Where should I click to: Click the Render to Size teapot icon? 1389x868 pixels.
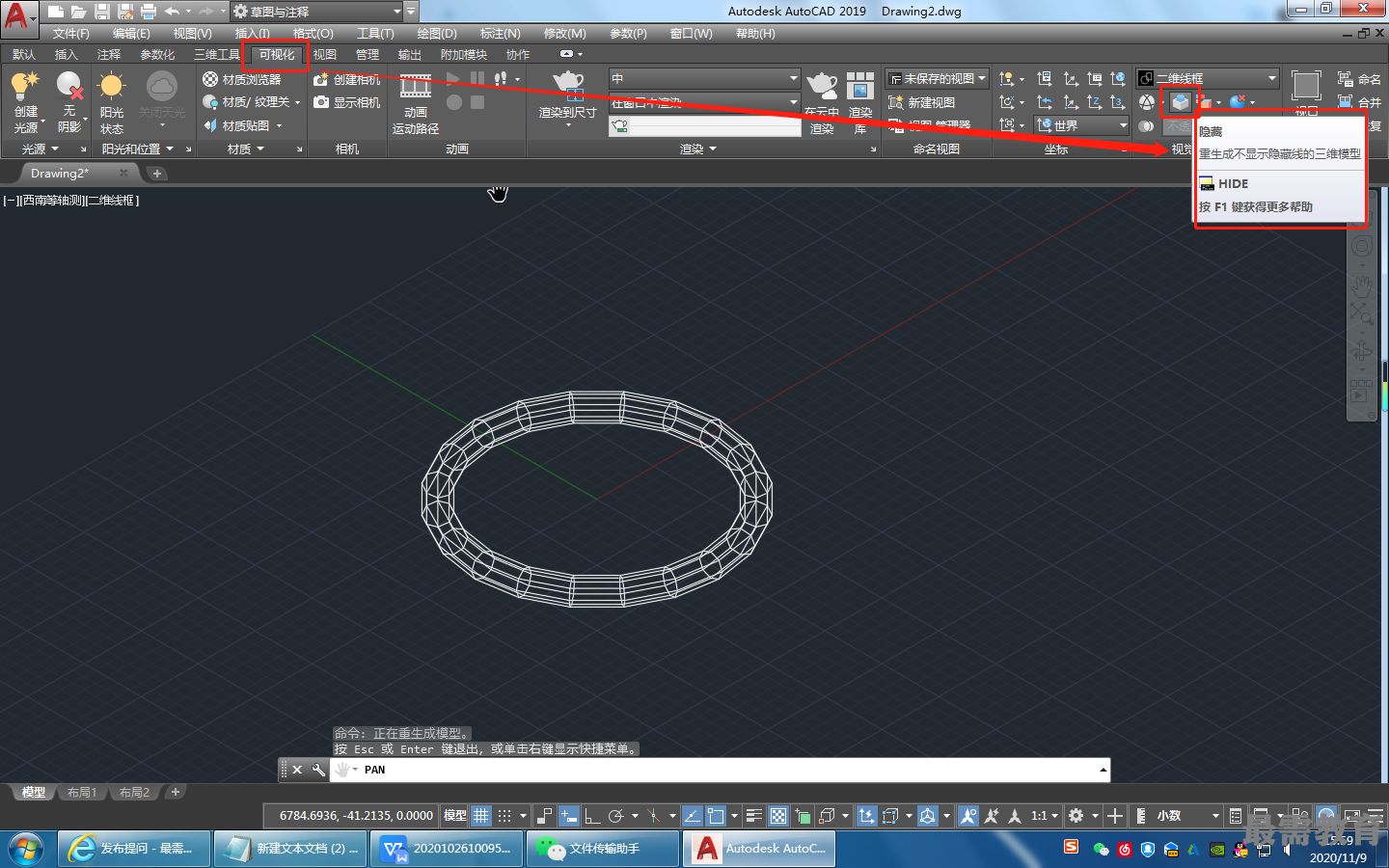(x=568, y=85)
